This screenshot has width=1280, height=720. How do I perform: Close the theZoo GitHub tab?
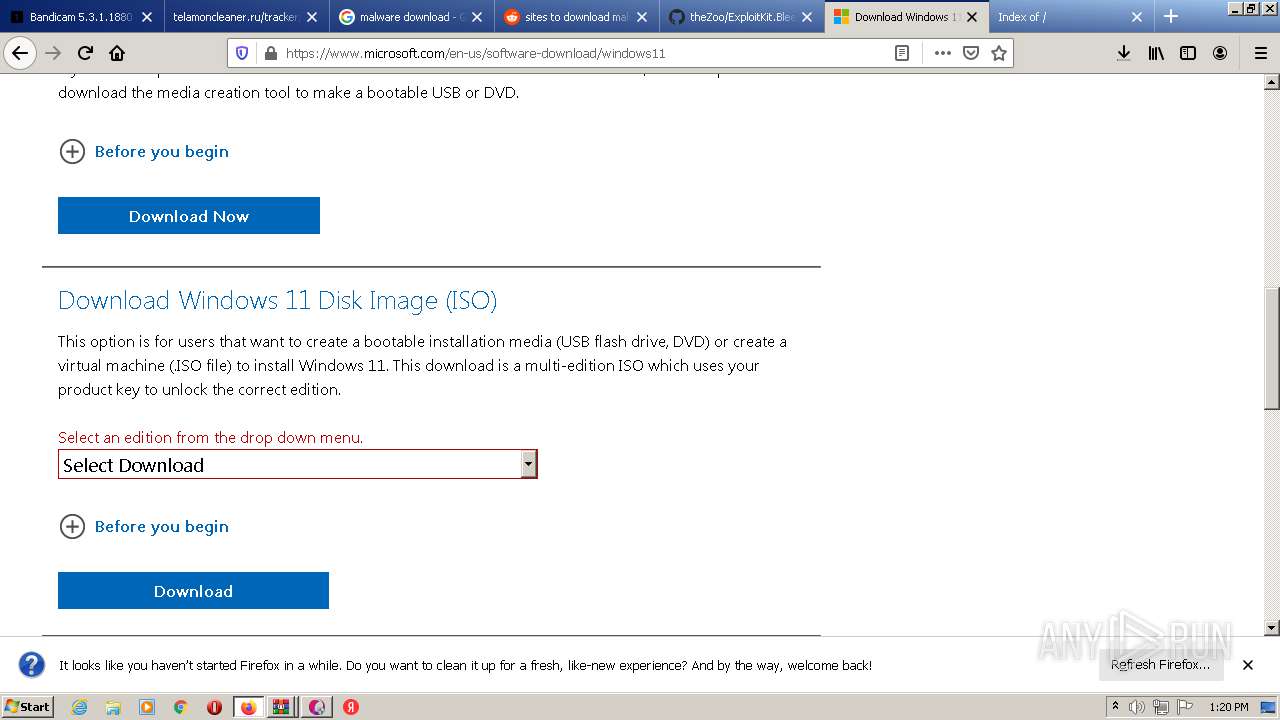point(807,17)
